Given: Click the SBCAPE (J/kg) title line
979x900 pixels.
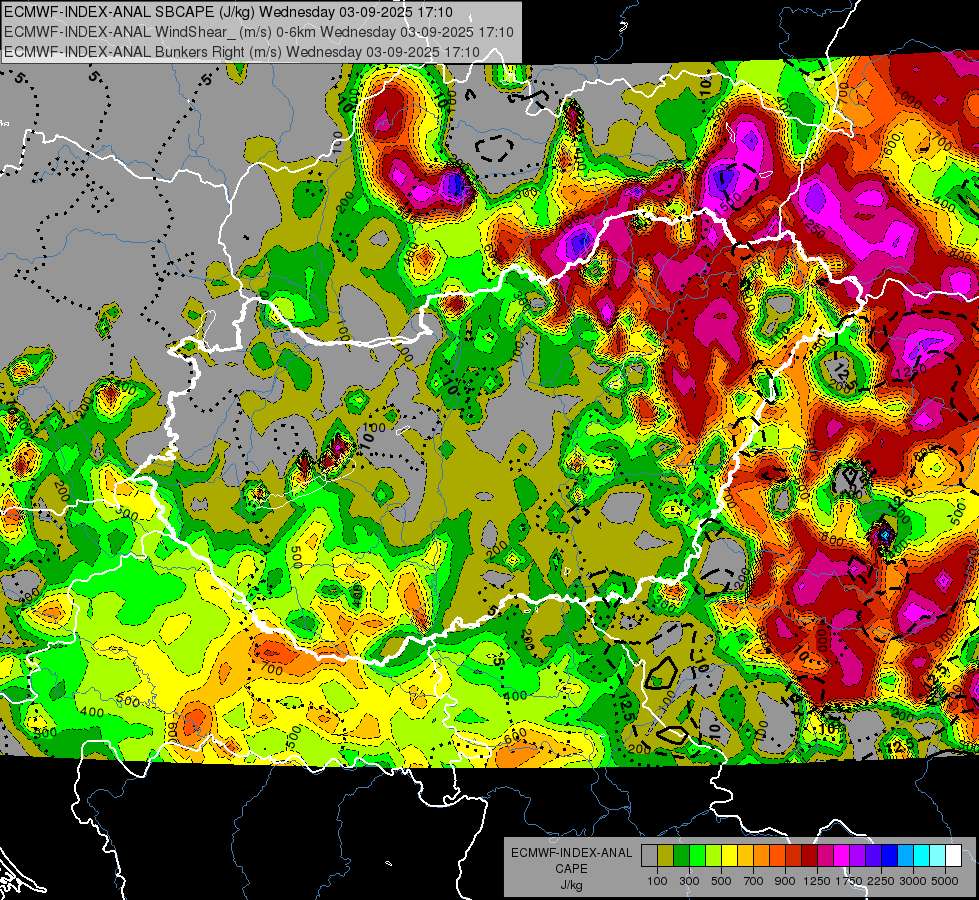Looking at the screenshot, I should point(228,12).
